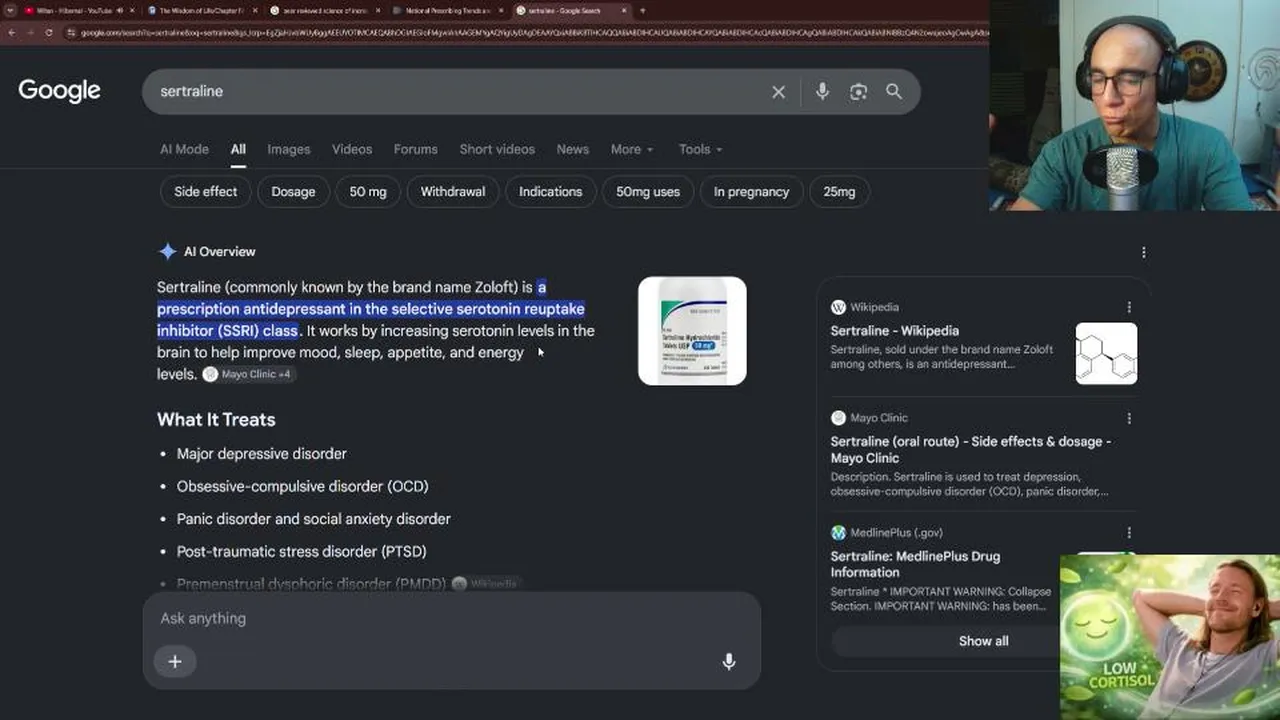Switch to the National Prescribing Trends tab

point(449,11)
